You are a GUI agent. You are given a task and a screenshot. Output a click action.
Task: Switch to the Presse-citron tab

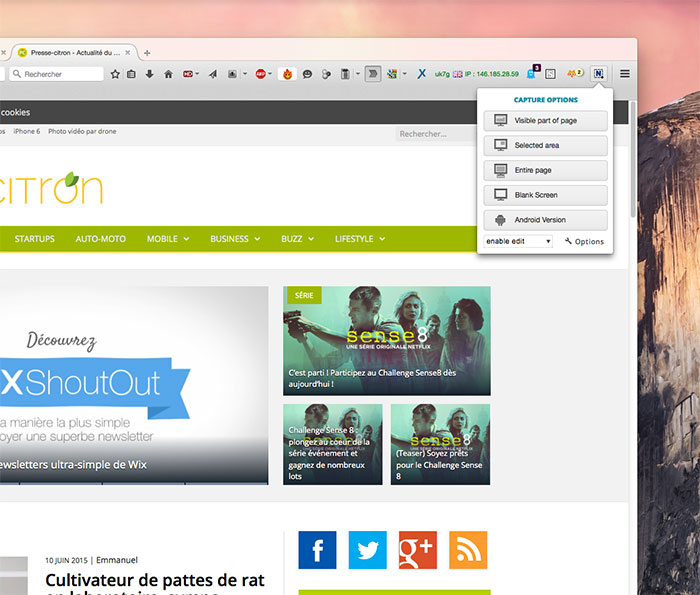tap(74, 53)
